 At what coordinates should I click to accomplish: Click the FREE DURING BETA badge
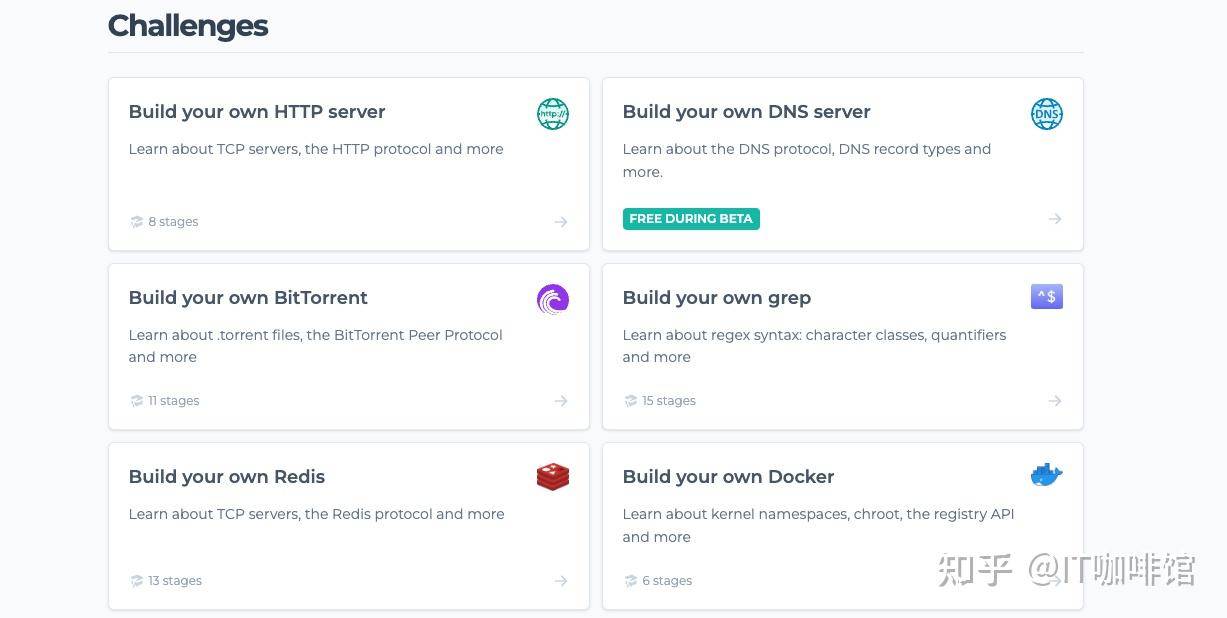(x=691, y=219)
